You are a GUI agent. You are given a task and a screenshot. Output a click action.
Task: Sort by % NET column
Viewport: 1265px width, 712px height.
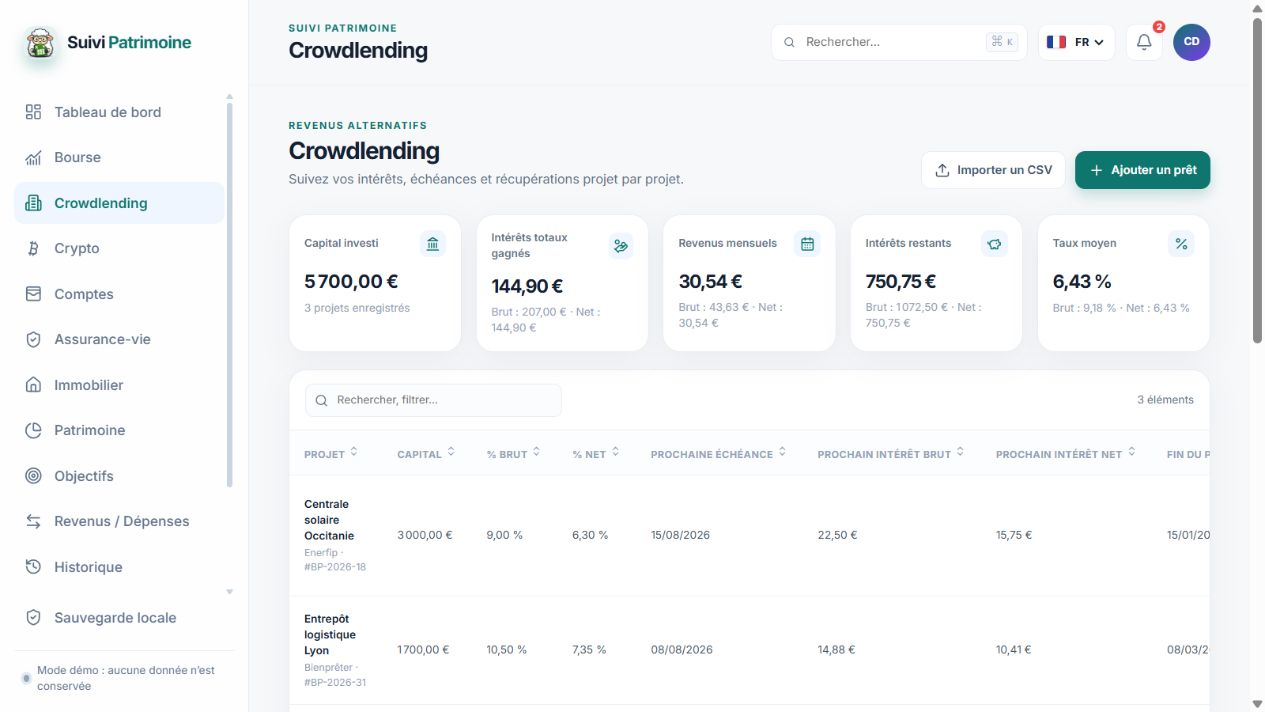(x=596, y=454)
